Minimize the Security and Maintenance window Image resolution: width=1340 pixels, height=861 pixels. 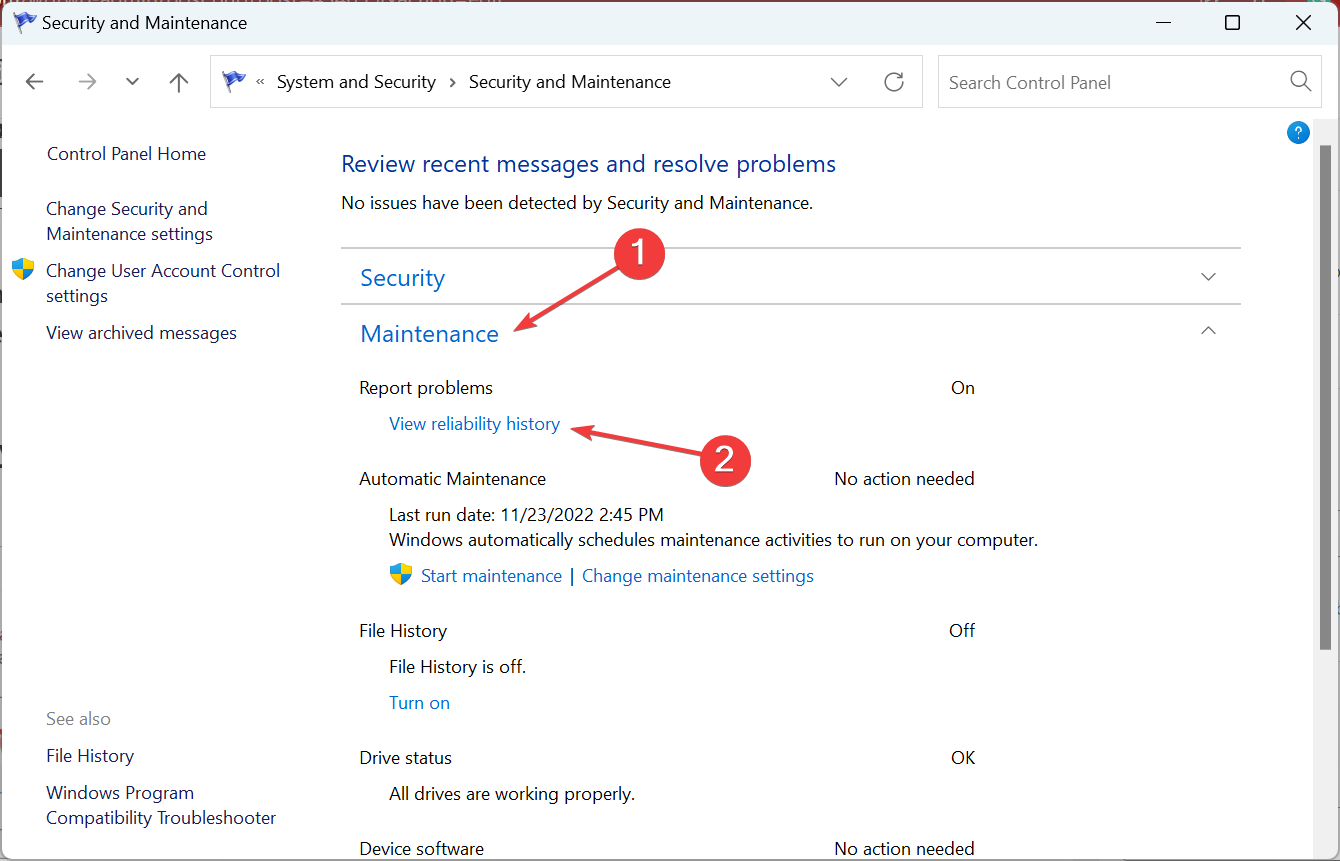point(1162,22)
